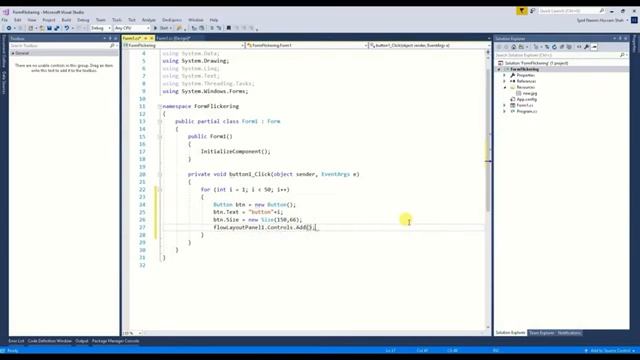Open the Package Manager Console tab
Viewport: 640px width, 360px height.
(x=116, y=341)
